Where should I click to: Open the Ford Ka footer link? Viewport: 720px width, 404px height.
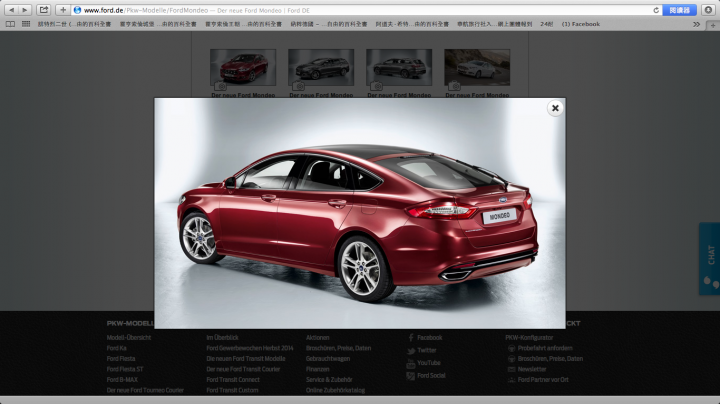(x=117, y=348)
